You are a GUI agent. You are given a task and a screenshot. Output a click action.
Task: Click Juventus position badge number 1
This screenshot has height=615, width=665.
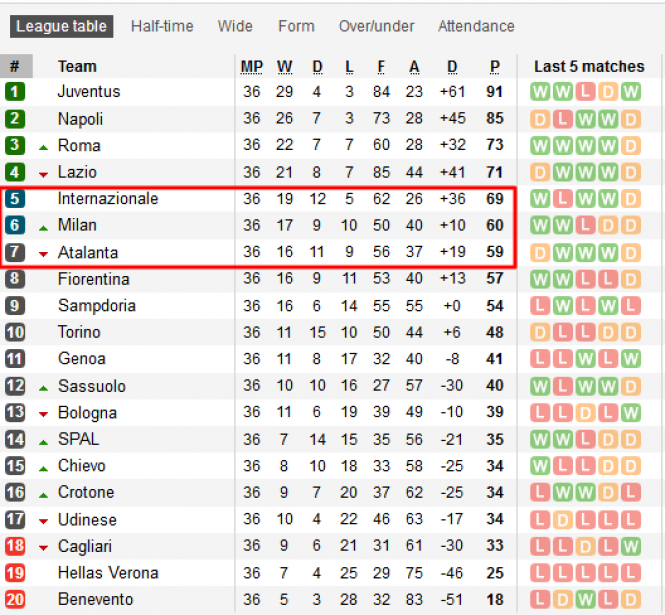coord(15,92)
